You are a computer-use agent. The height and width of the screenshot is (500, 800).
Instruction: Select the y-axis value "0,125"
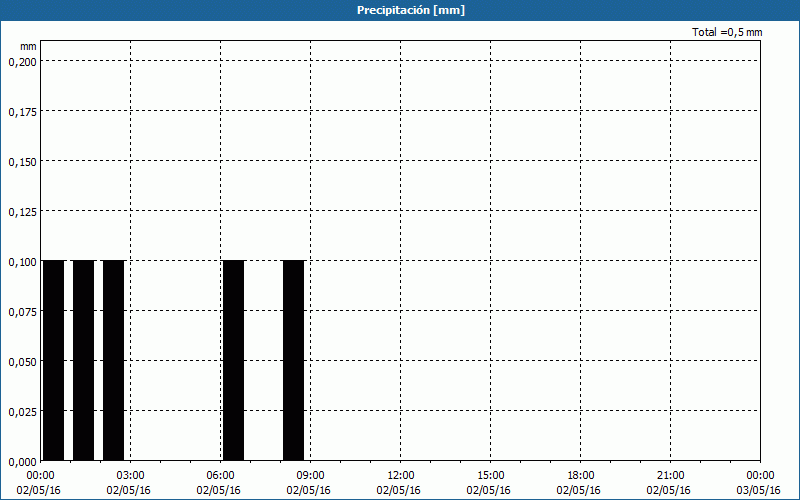(x=22, y=212)
